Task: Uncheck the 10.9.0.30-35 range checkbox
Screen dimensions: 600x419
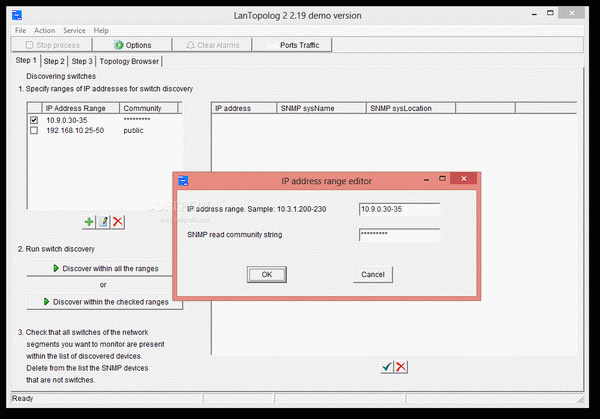Action: point(34,120)
